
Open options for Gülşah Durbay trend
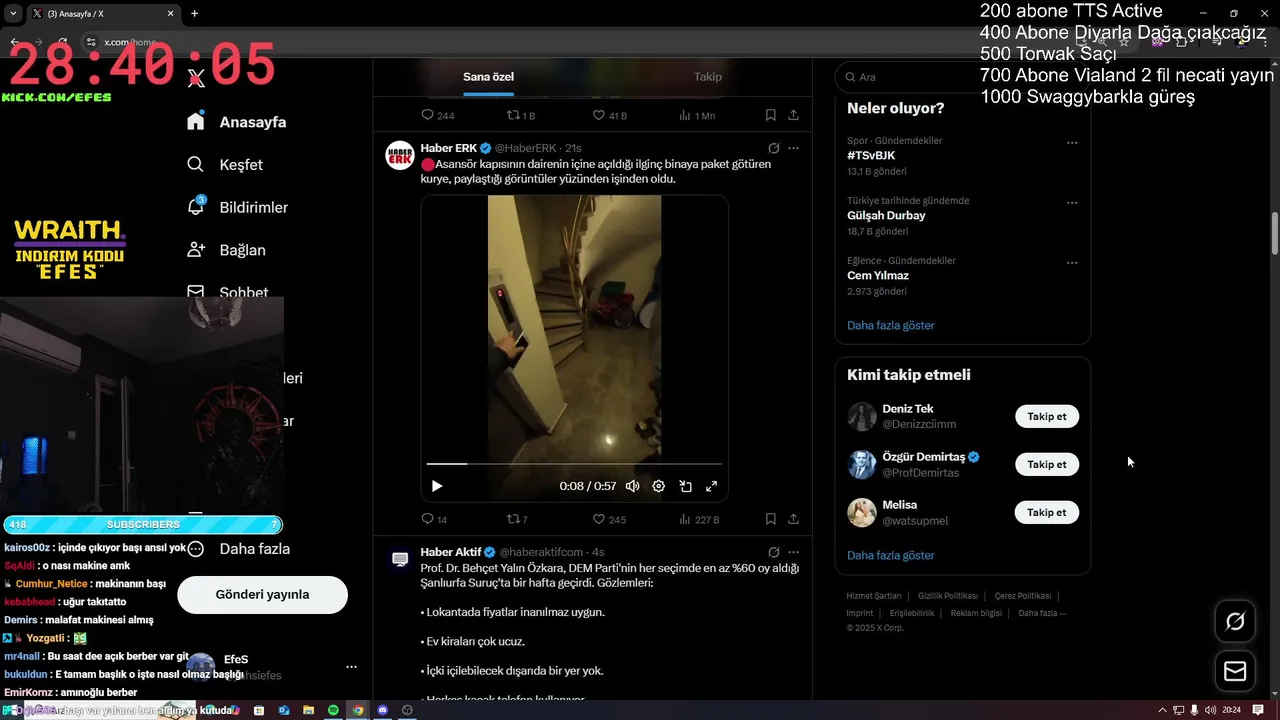pos(1072,203)
